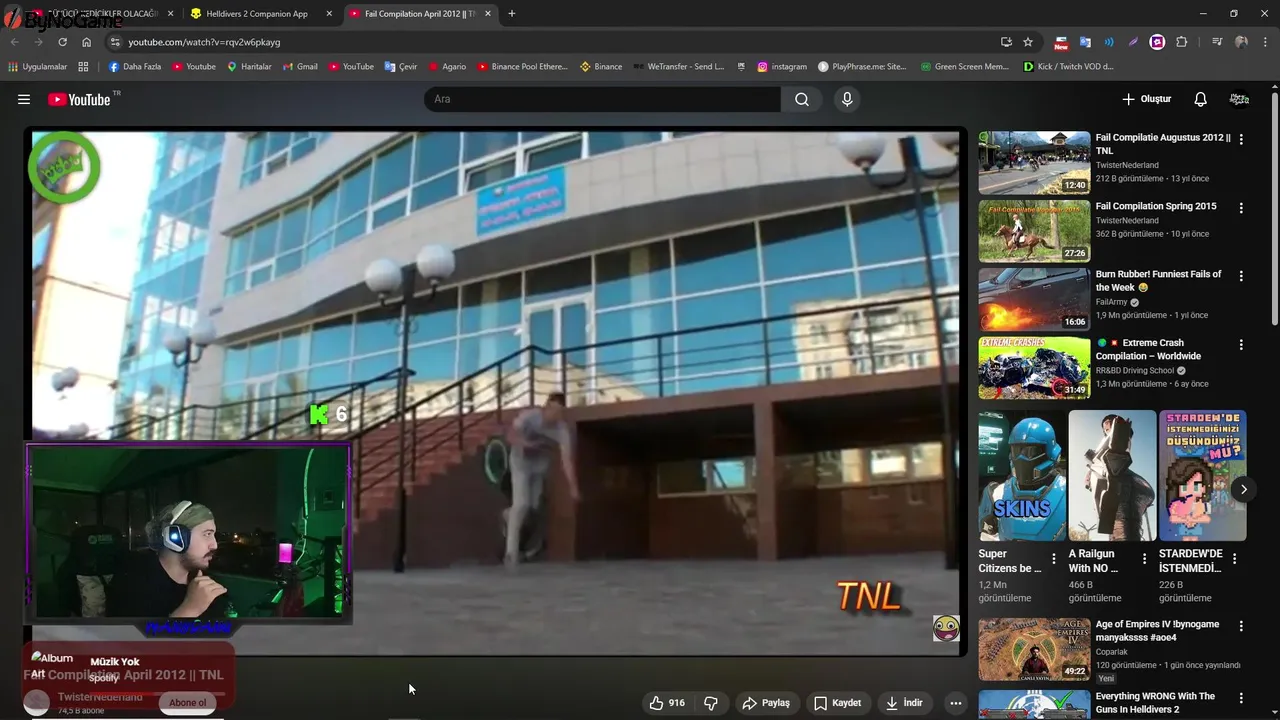Open the apps grid in bookmarks bar
The height and width of the screenshot is (720, 1280).
pyautogui.click(x=83, y=67)
